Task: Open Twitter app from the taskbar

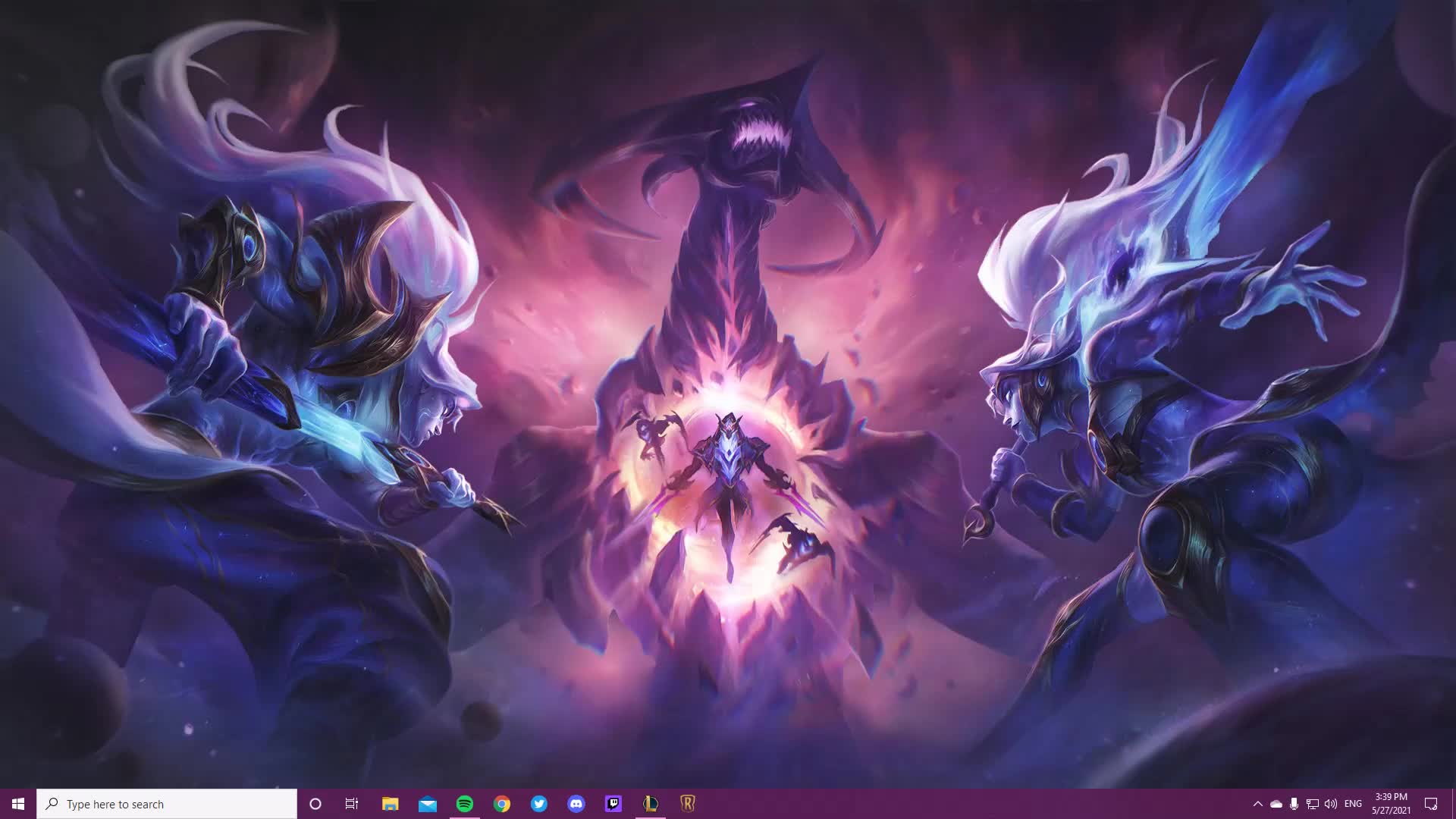Action: (538, 804)
